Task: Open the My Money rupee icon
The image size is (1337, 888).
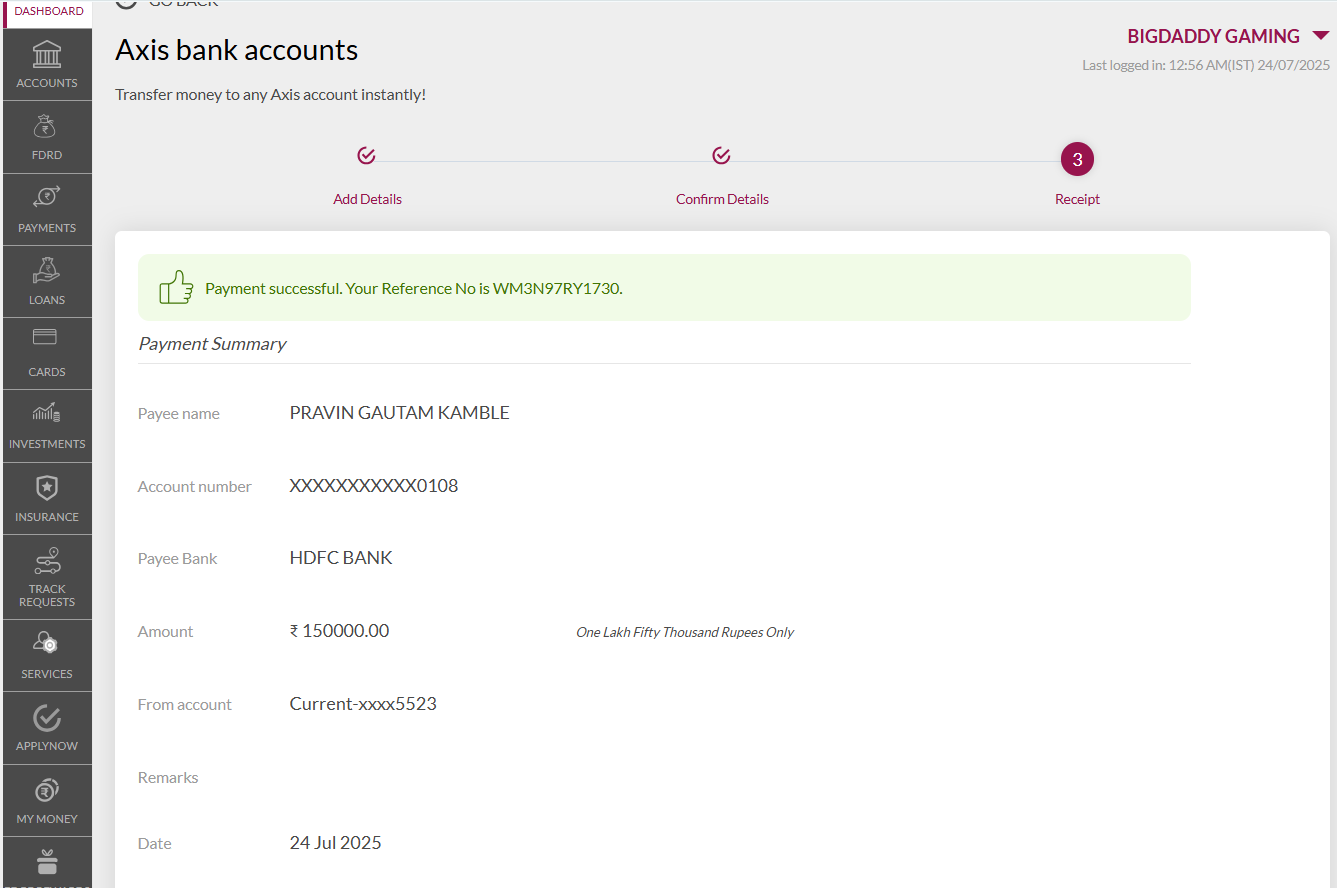Action: 47,791
